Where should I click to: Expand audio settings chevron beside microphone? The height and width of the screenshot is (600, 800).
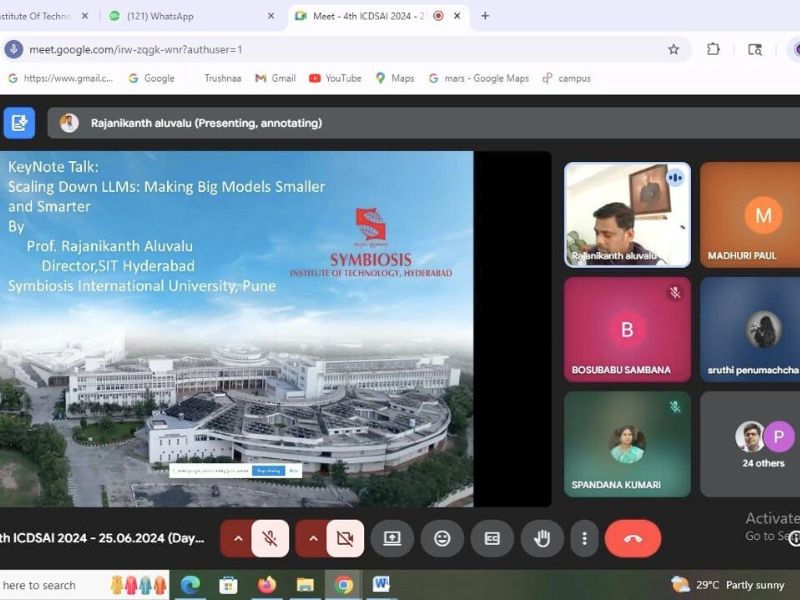click(237, 539)
